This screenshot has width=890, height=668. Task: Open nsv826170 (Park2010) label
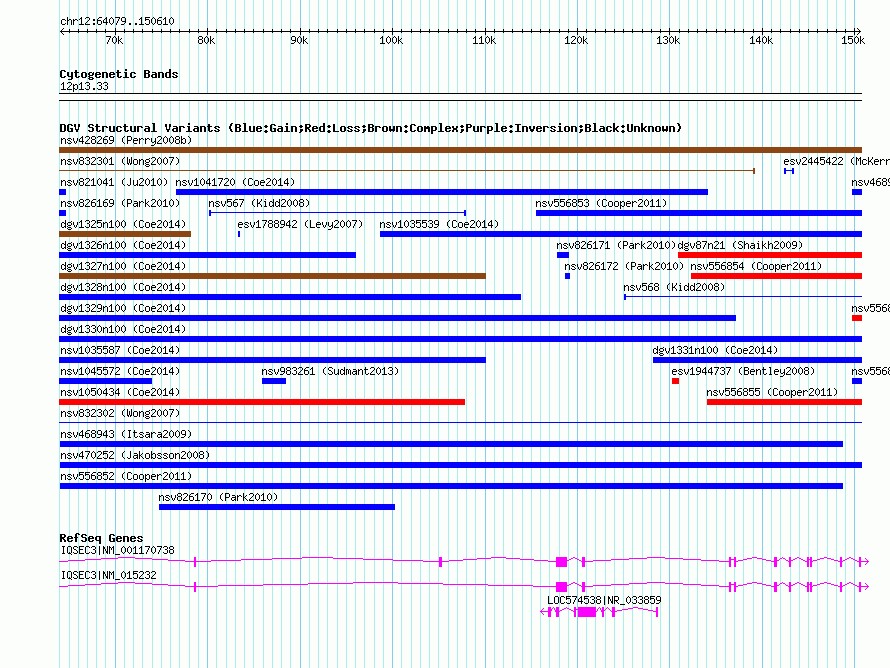coord(218,497)
